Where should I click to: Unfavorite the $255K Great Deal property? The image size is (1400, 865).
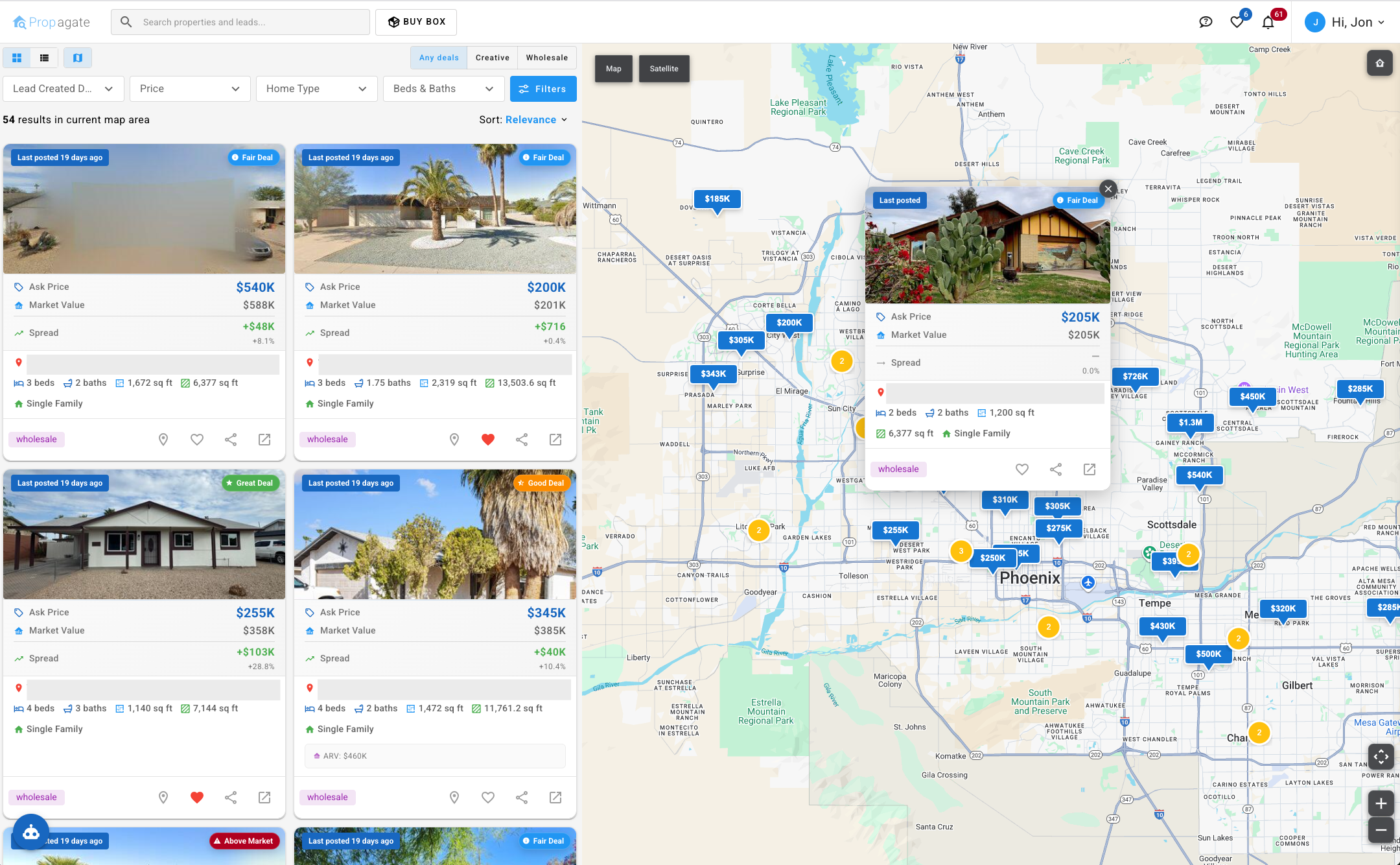coord(196,797)
